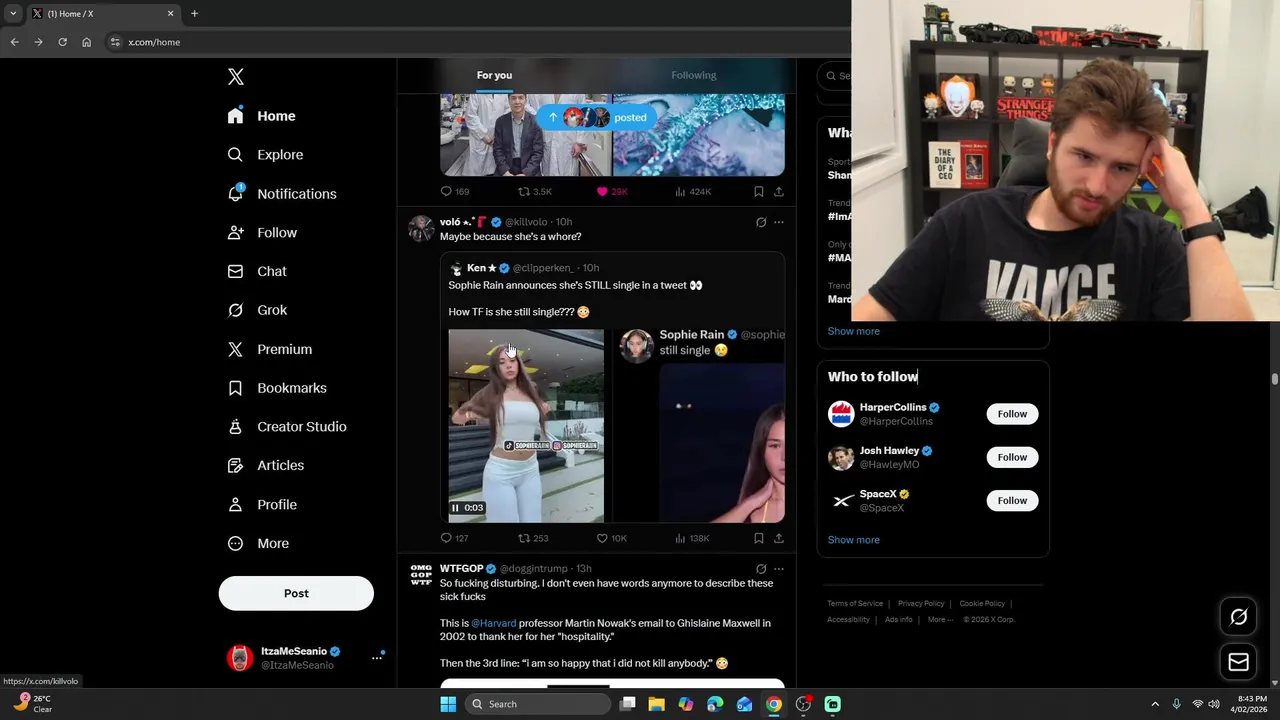Go to Home in the sidebar
The height and width of the screenshot is (720, 1280).
[261, 116]
